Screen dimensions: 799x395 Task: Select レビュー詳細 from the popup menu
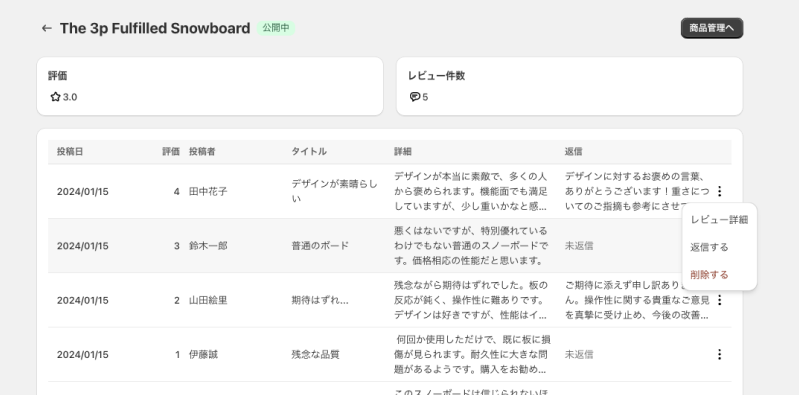click(x=719, y=220)
